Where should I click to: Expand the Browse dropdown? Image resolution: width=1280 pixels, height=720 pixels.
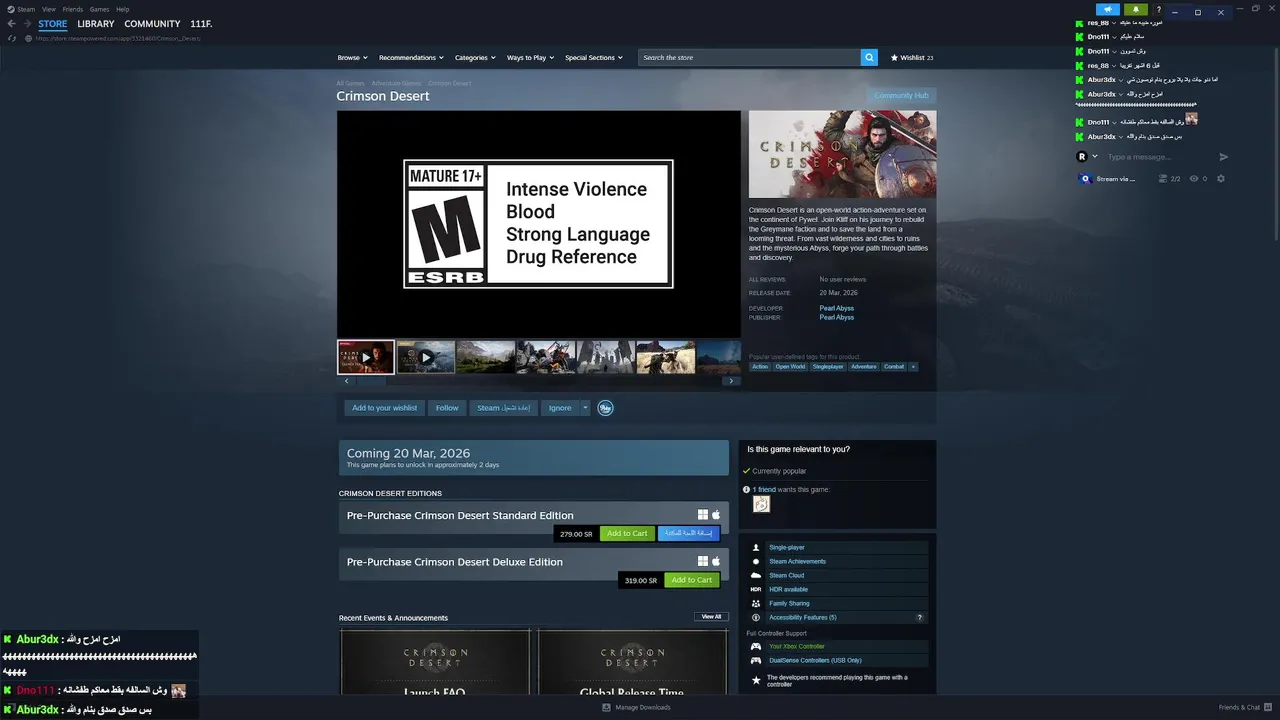352,58
